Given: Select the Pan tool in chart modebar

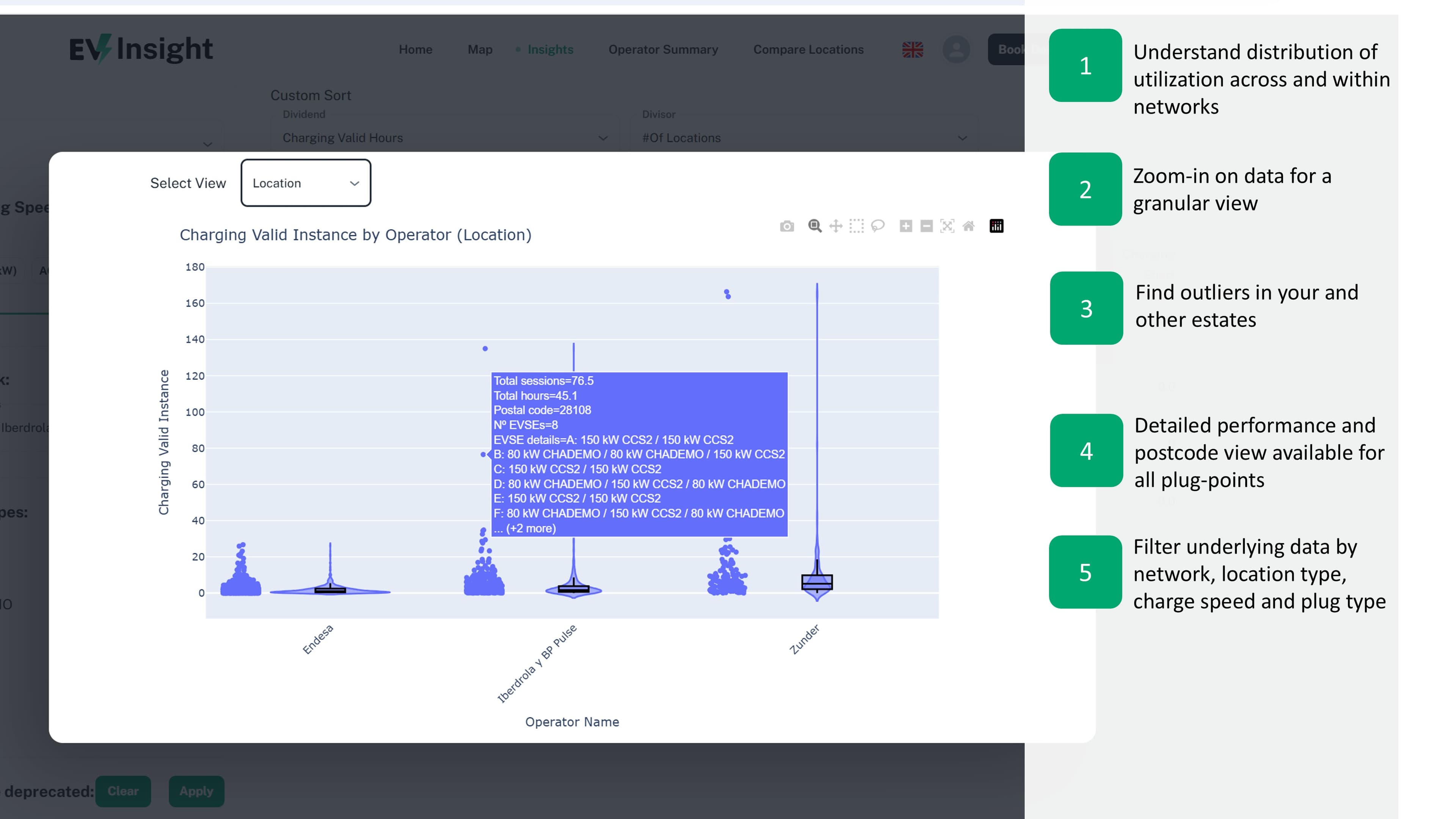Looking at the screenshot, I should pos(835,226).
